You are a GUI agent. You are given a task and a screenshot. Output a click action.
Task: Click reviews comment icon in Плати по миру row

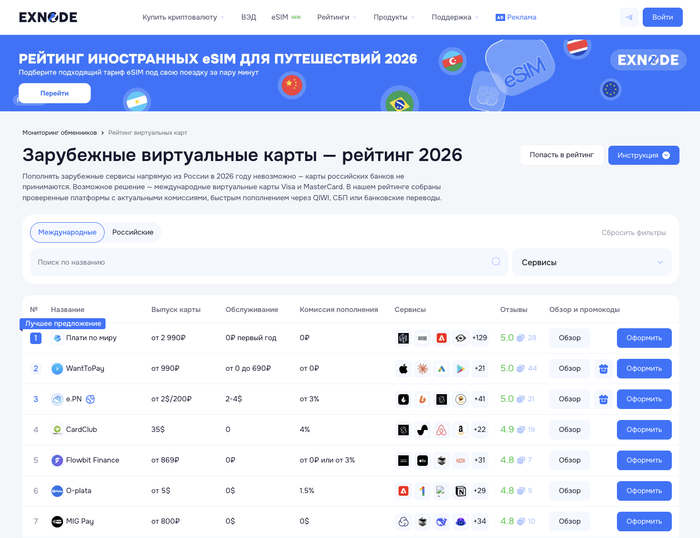tap(521, 338)
